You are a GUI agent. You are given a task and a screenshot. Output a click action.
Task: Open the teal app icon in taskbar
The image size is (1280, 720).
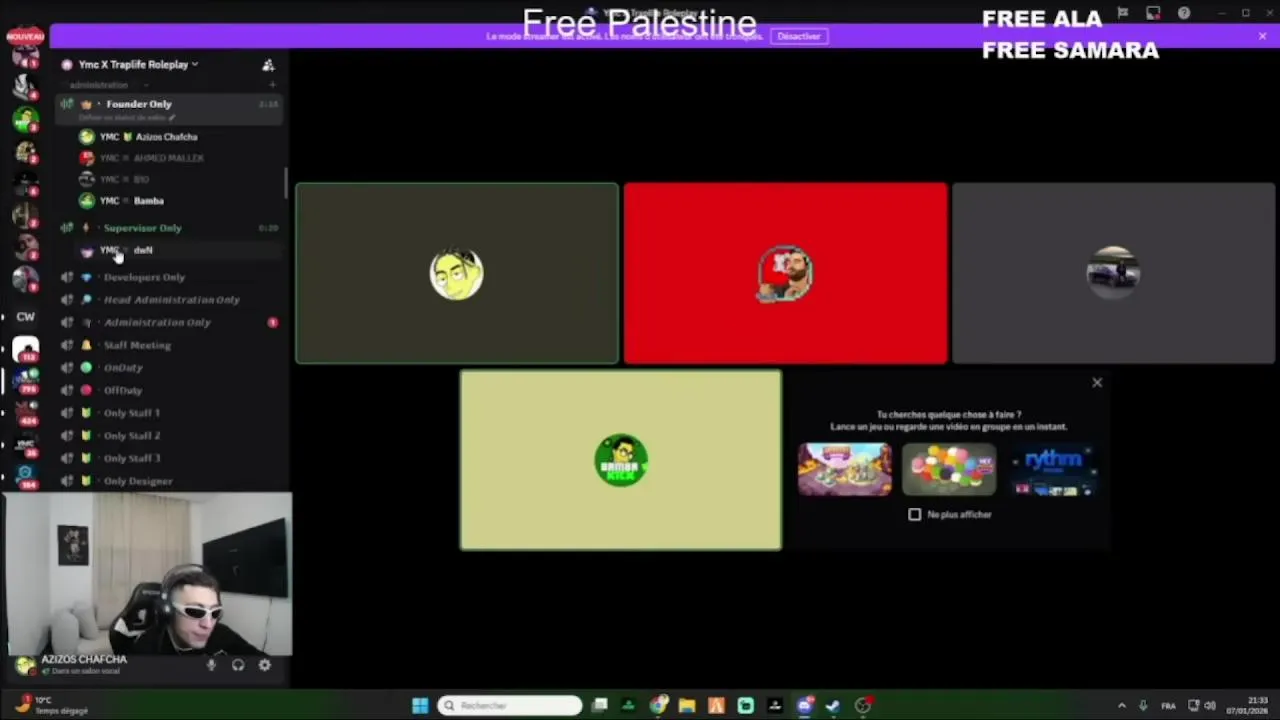(745, 706)
